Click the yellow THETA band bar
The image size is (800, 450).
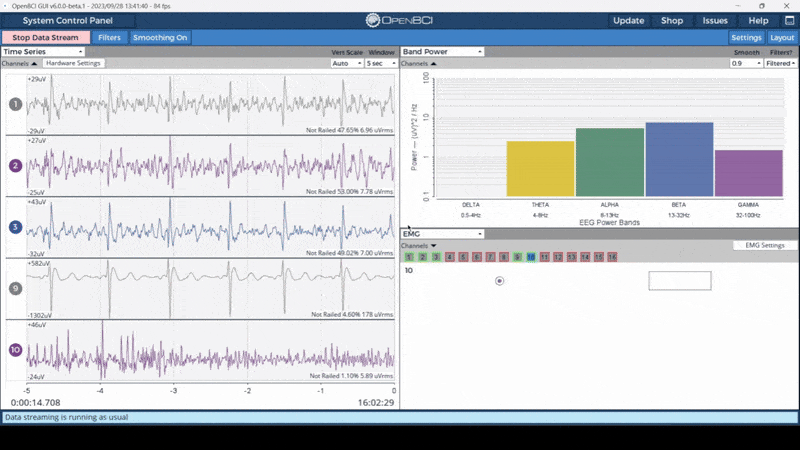(x=540, y=169)
